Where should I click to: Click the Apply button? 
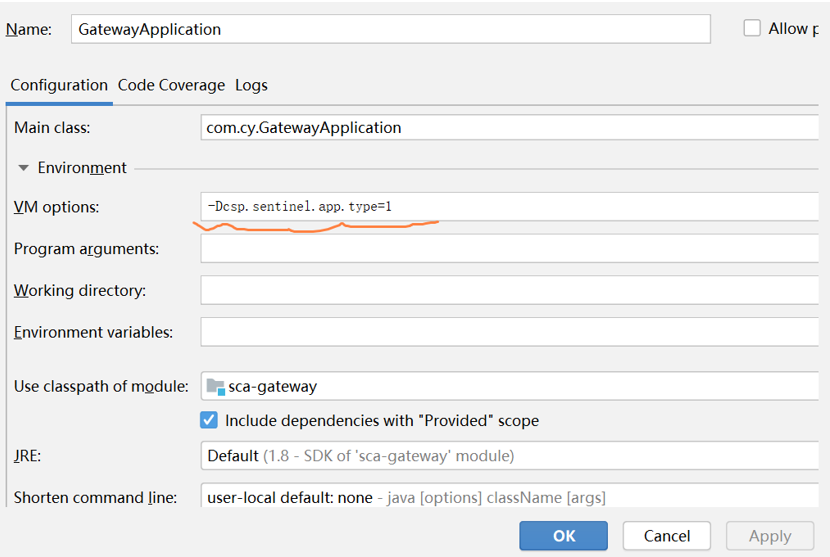tap(770, 536)
